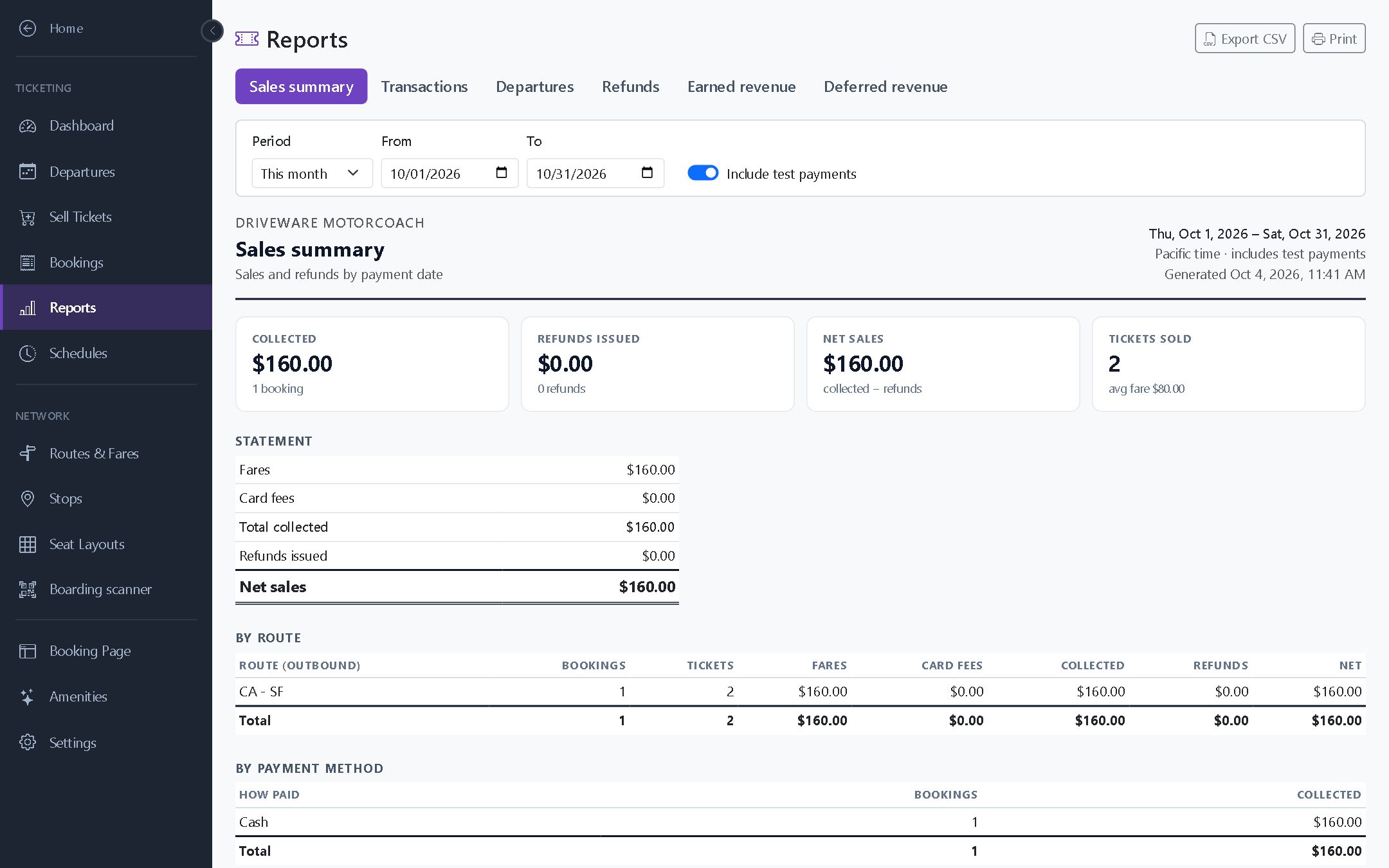Select the Refunds tab
Image resolution: width=1389 pixels, height=868 pixels.
pyautogui.click(x=631, y=86)
